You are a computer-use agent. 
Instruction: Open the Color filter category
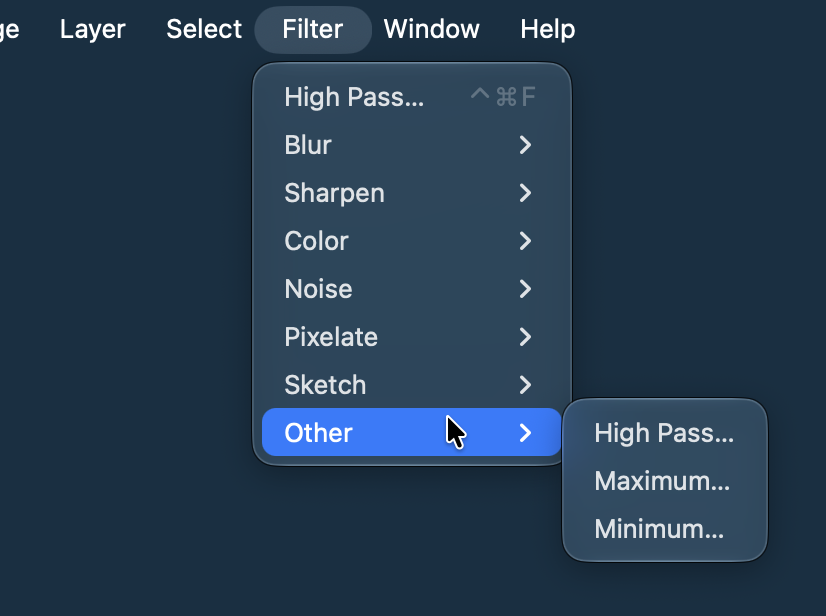pyautogui.click(x=411, y=241)
